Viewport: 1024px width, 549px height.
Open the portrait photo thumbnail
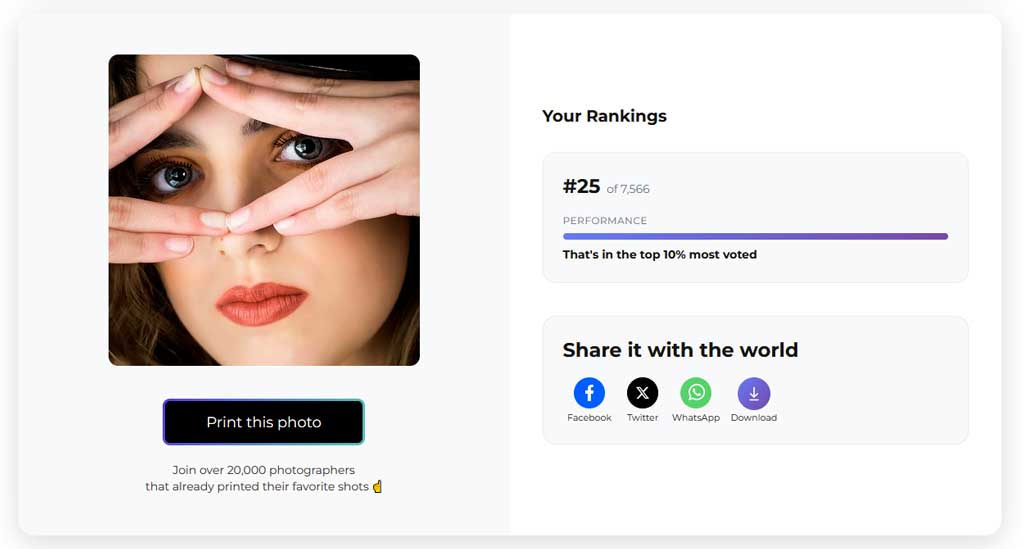[264, 210]
